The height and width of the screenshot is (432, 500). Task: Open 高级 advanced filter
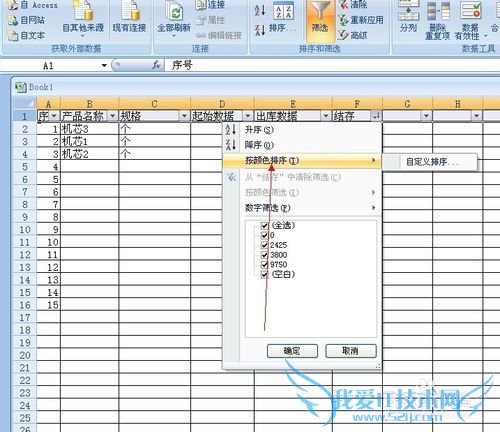[x=353, y=35]
